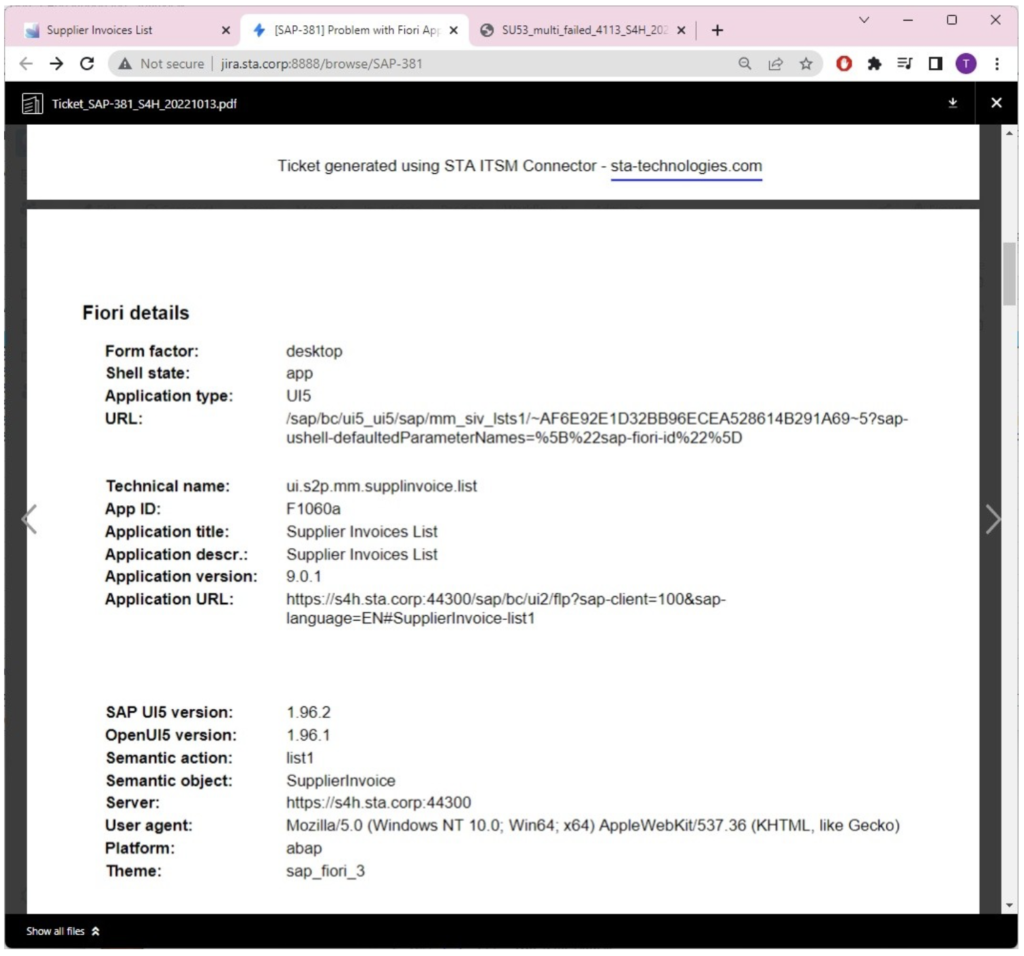Screen dimensions: 1024x956
Task: Click the Server value https://s4h.sta.corp:44300
Action: point(378,803)
